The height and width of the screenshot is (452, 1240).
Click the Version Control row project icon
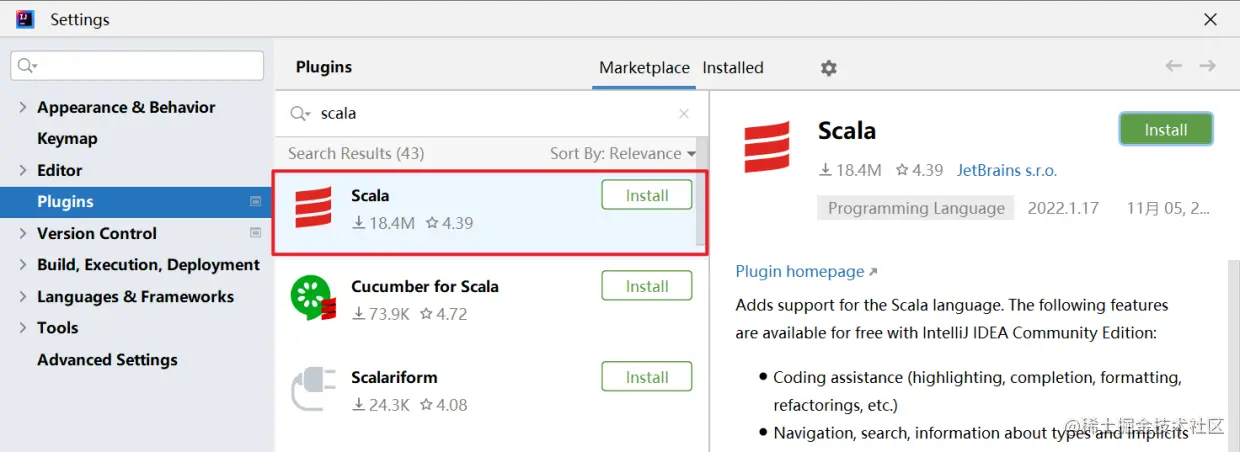[x=255, y=233]
